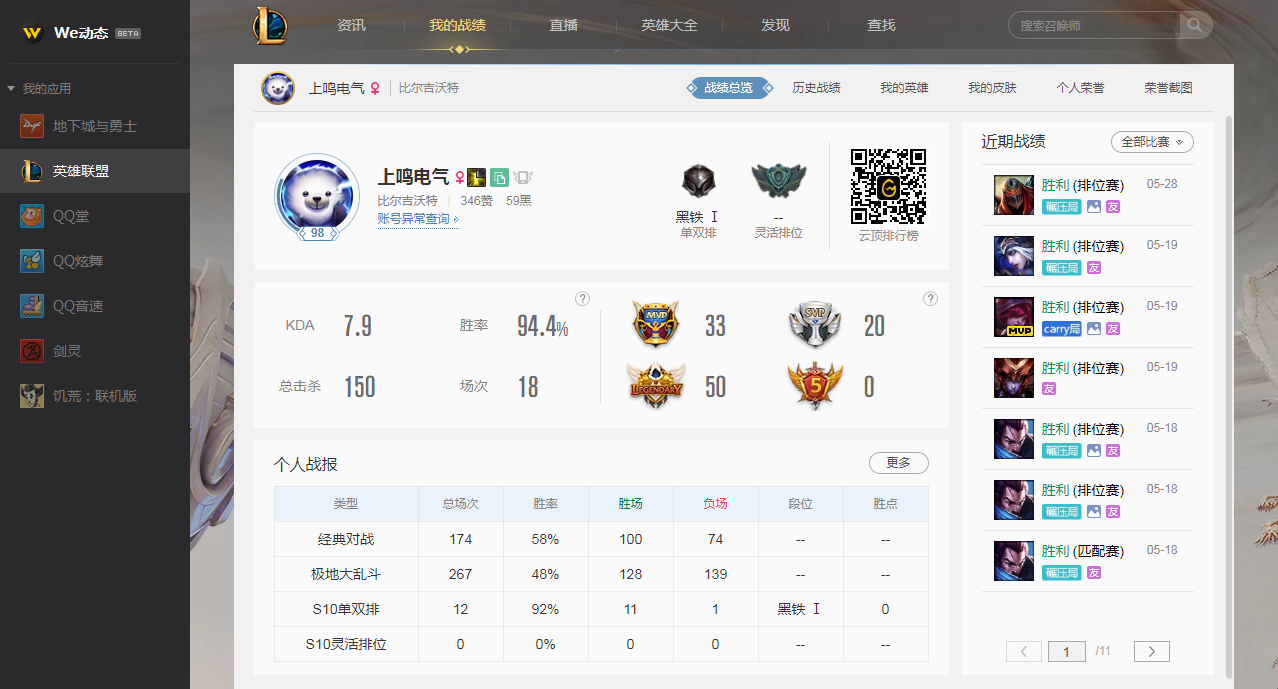Open the 发现 tab
1278x689 pixels.
(x=775, y=25)
